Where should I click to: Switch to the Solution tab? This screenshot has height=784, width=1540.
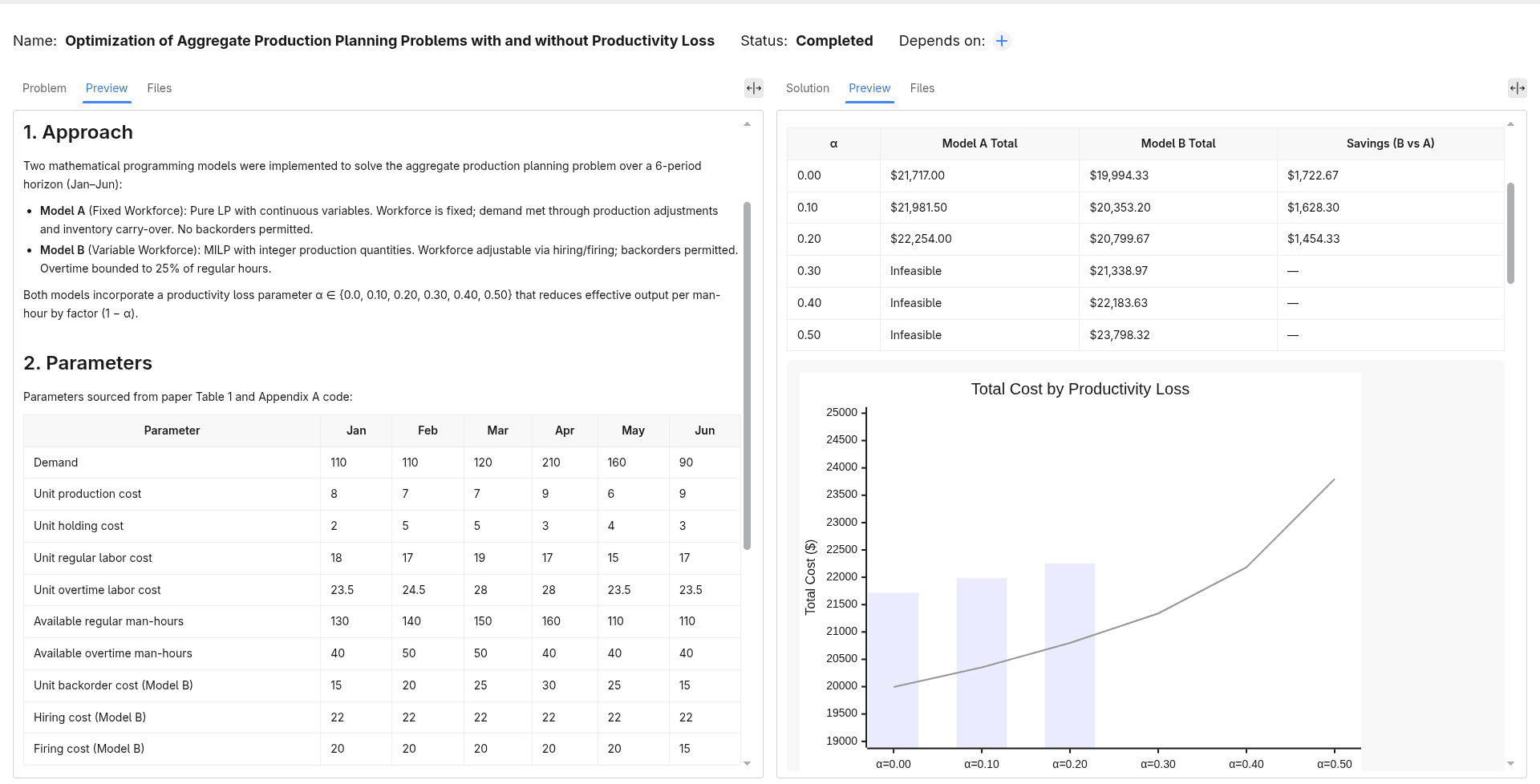(x=808, y=88)
